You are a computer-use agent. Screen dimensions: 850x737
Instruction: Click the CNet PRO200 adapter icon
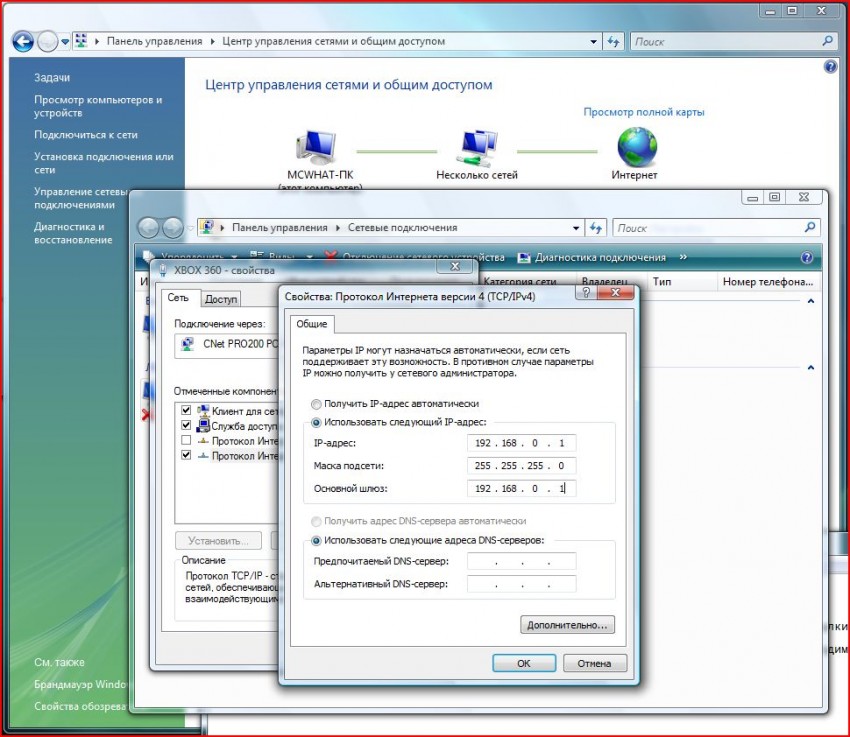click(188, 345)
